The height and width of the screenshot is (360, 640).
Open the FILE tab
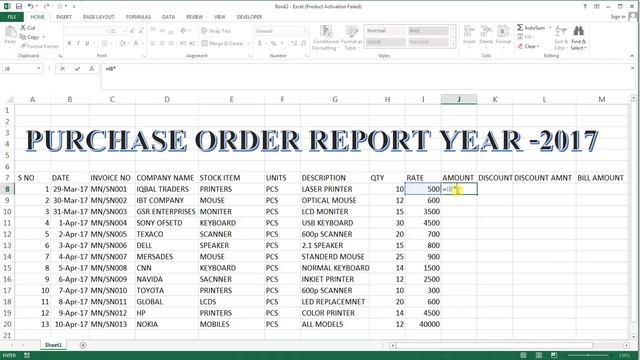(12, 17)
